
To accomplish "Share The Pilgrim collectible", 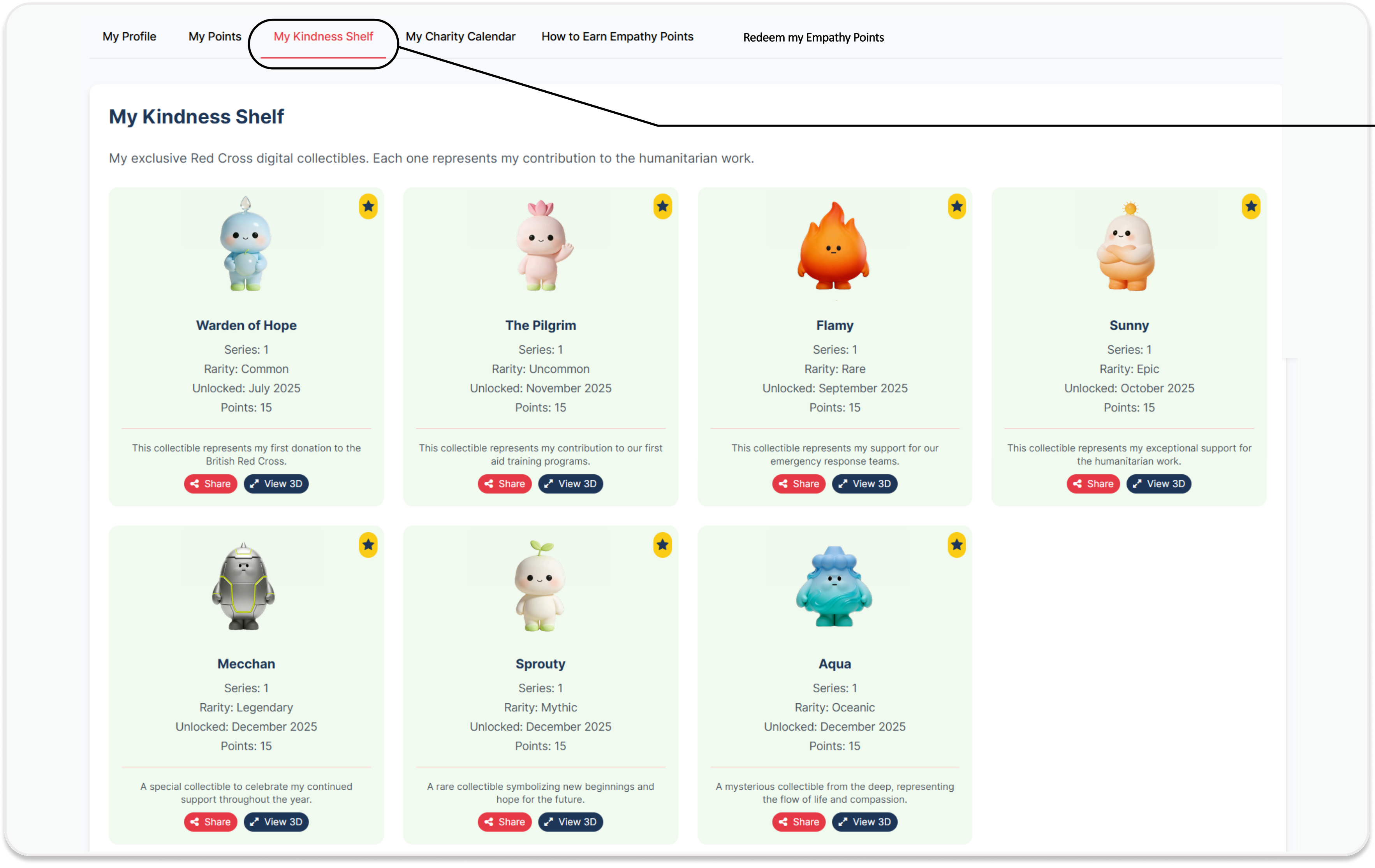I will (x=505, y=484).
